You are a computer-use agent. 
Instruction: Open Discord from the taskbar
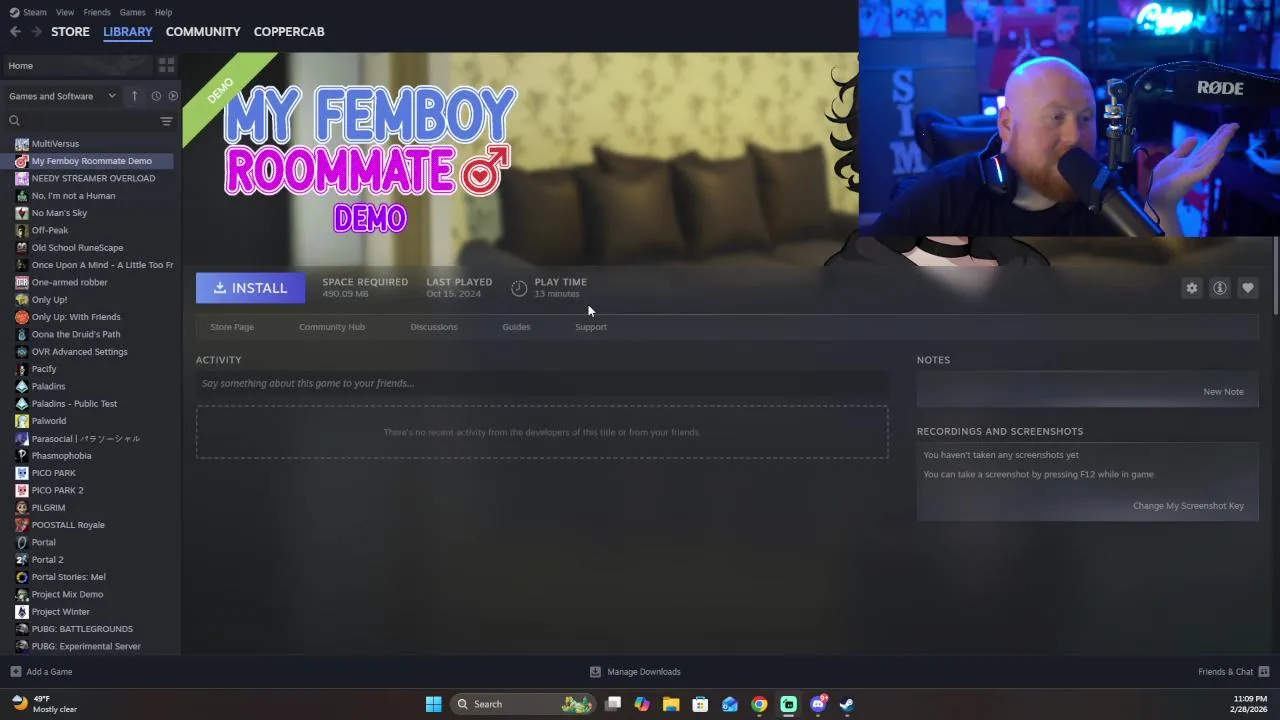(818, 704)
